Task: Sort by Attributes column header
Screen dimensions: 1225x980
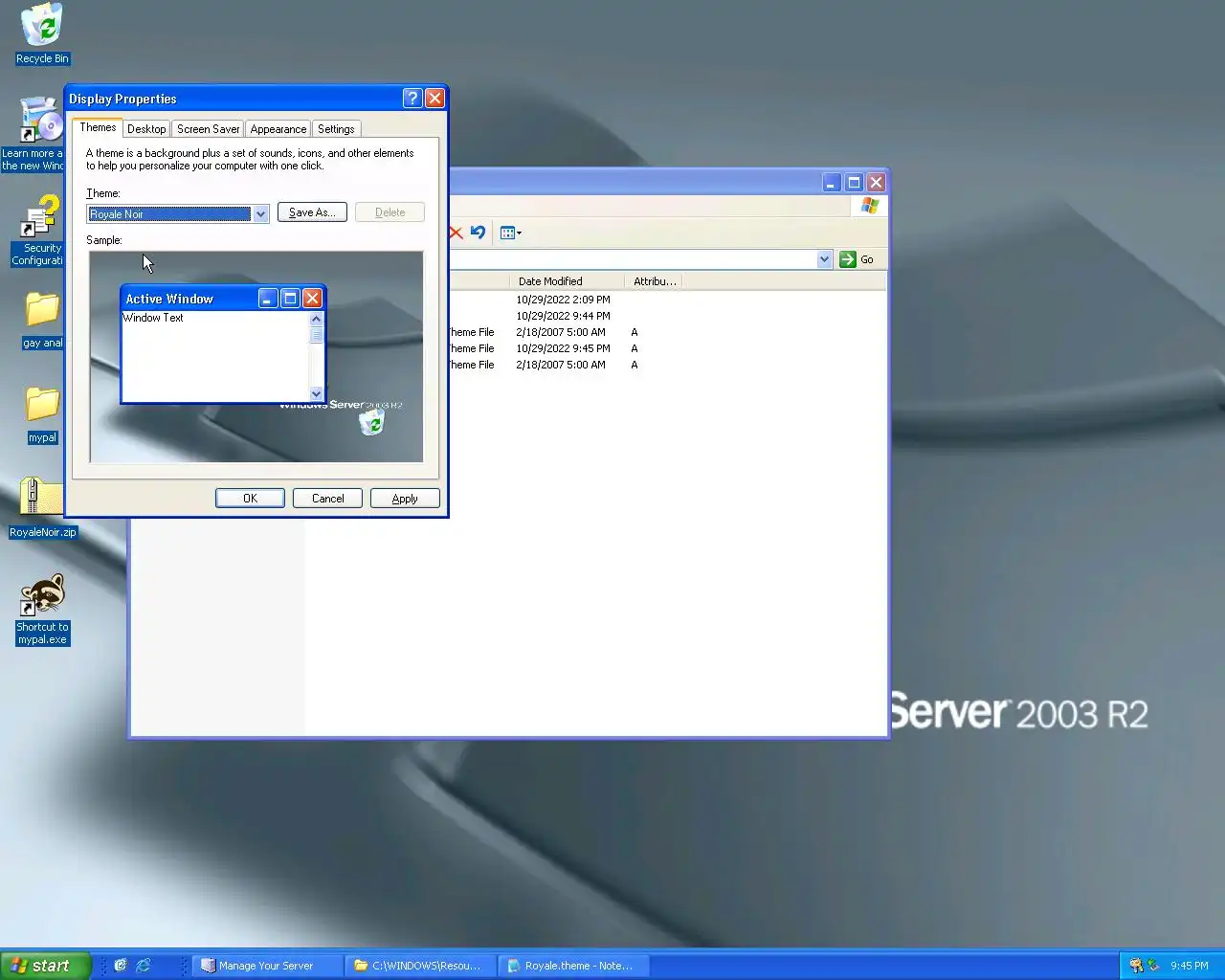Action: pos(654,281)
